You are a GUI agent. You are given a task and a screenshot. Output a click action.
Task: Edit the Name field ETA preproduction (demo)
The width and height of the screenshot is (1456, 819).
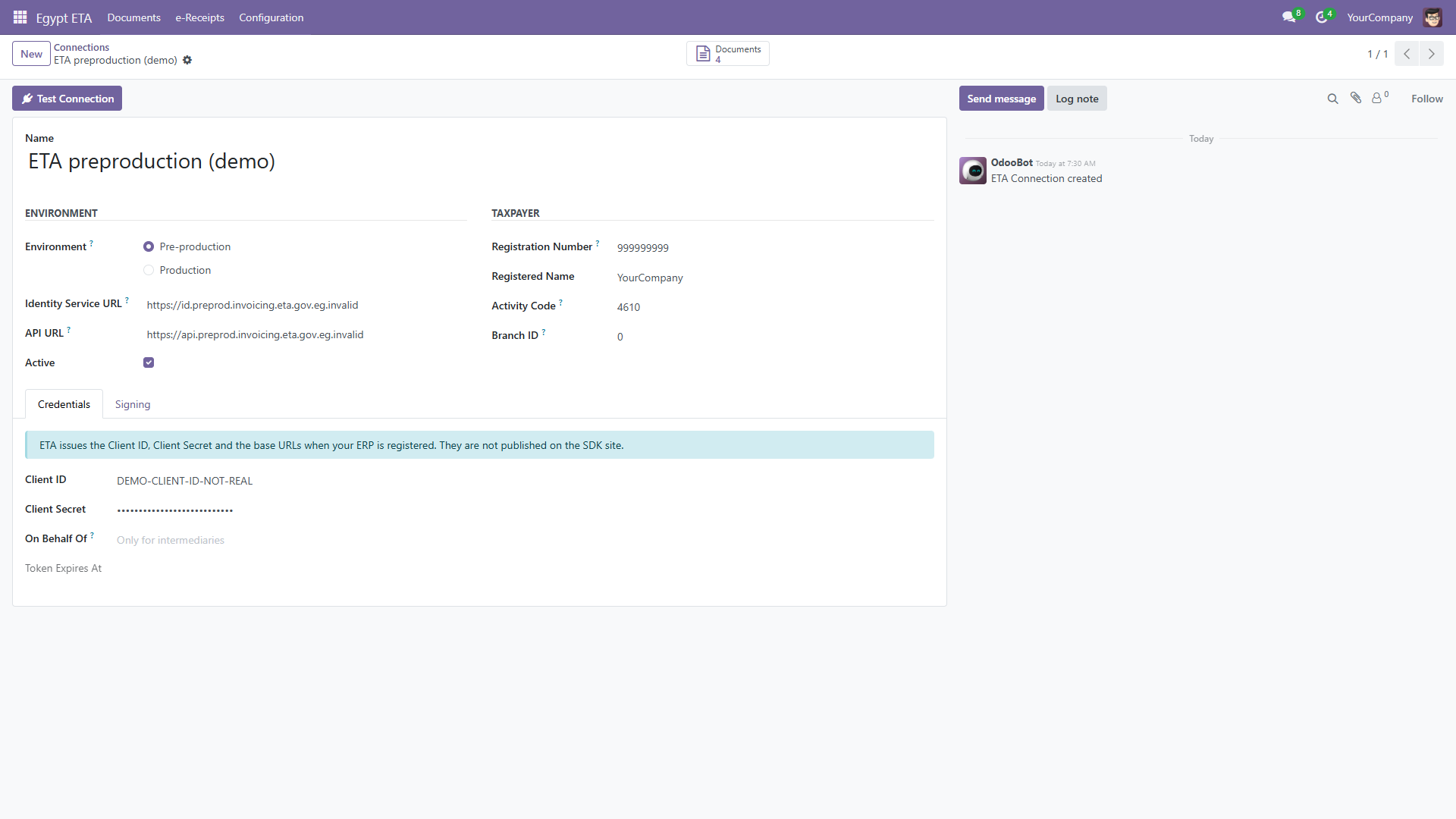pos(479,161)
